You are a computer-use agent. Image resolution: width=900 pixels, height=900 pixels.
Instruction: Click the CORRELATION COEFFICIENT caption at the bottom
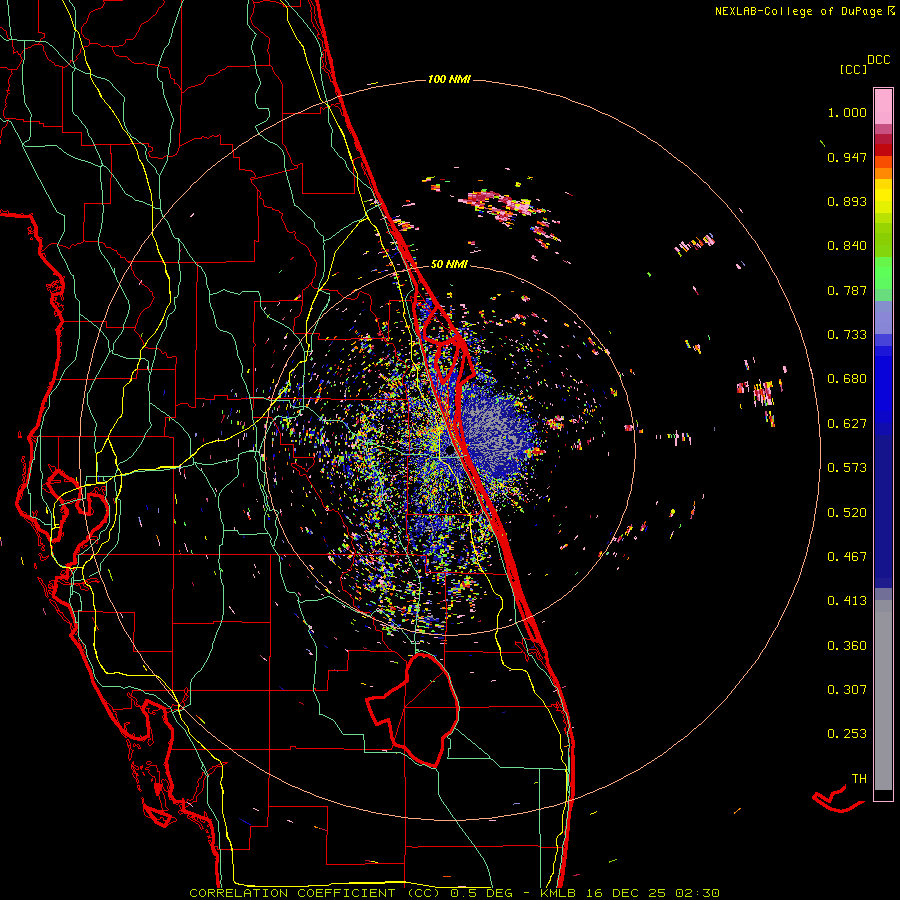[454, 893]
